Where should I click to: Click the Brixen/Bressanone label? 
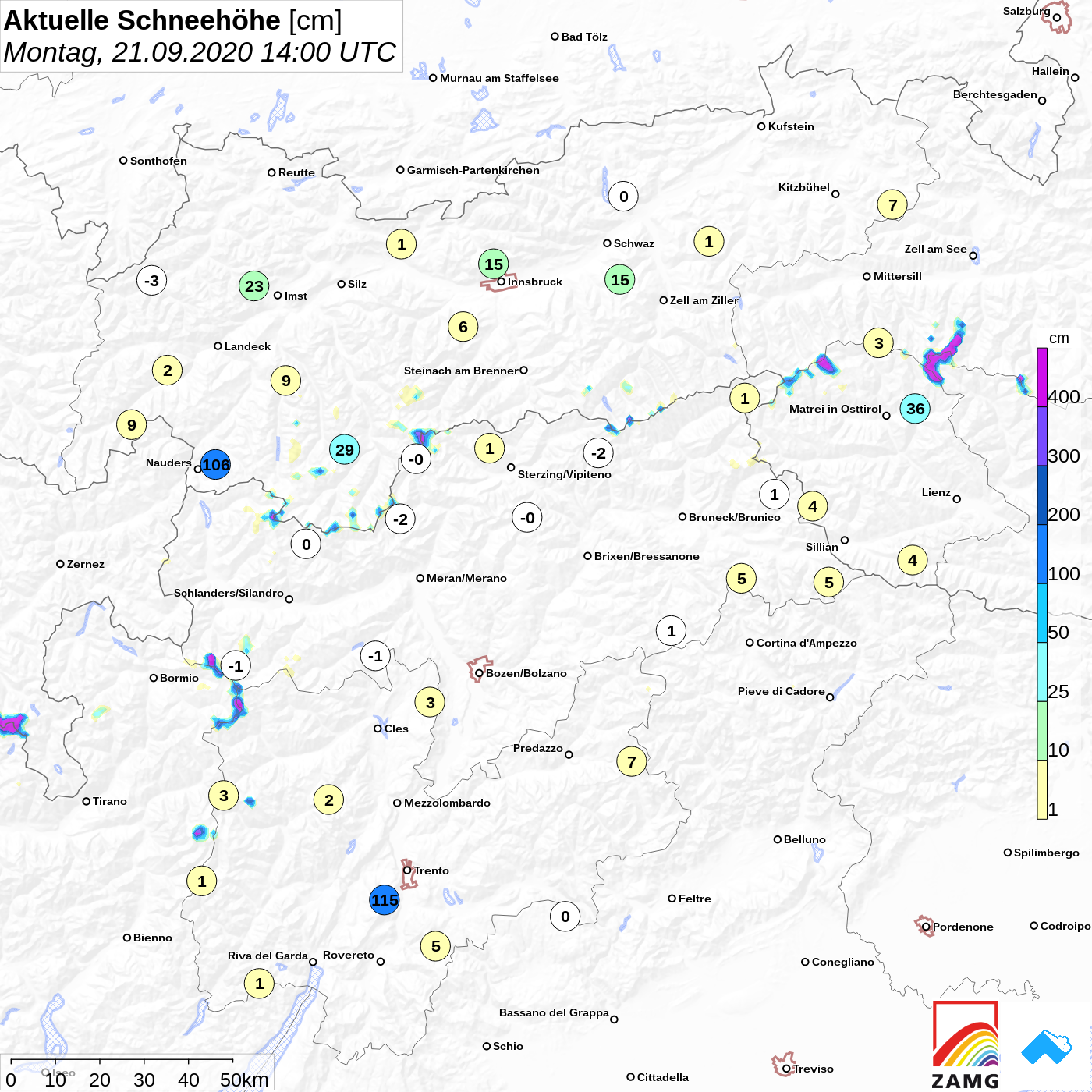point(647,556)
